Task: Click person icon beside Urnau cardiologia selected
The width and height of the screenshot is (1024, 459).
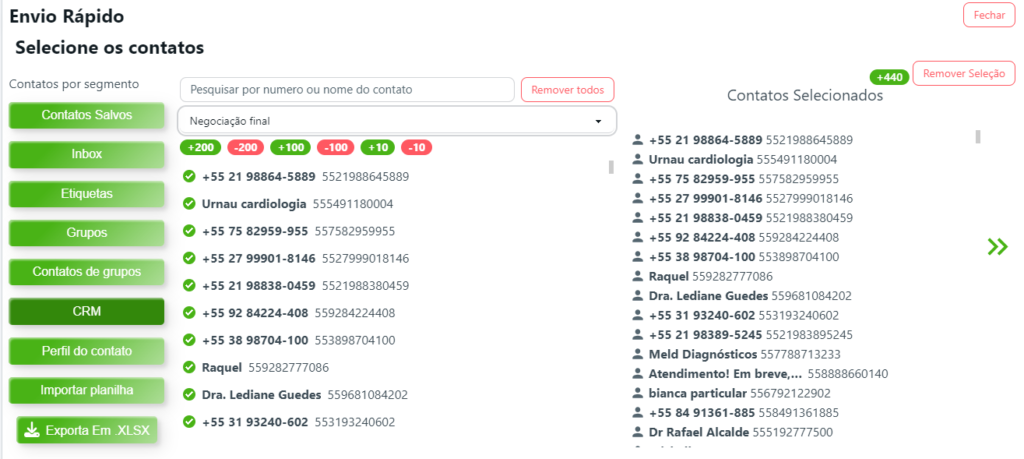Action: (638, 159)
